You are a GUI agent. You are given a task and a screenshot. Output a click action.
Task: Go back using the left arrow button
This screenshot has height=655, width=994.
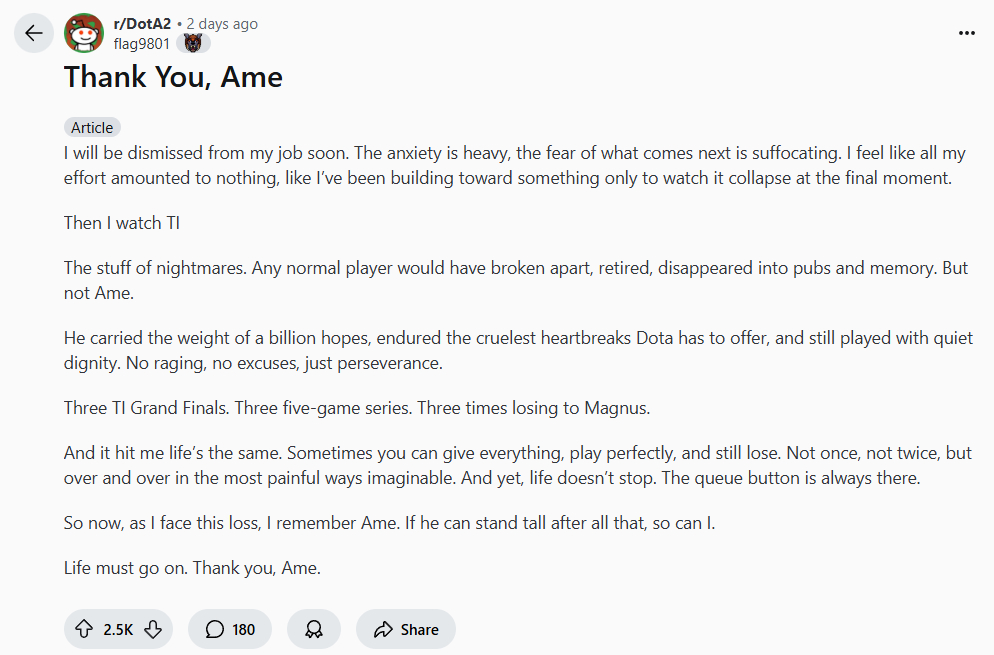point(34,33)
